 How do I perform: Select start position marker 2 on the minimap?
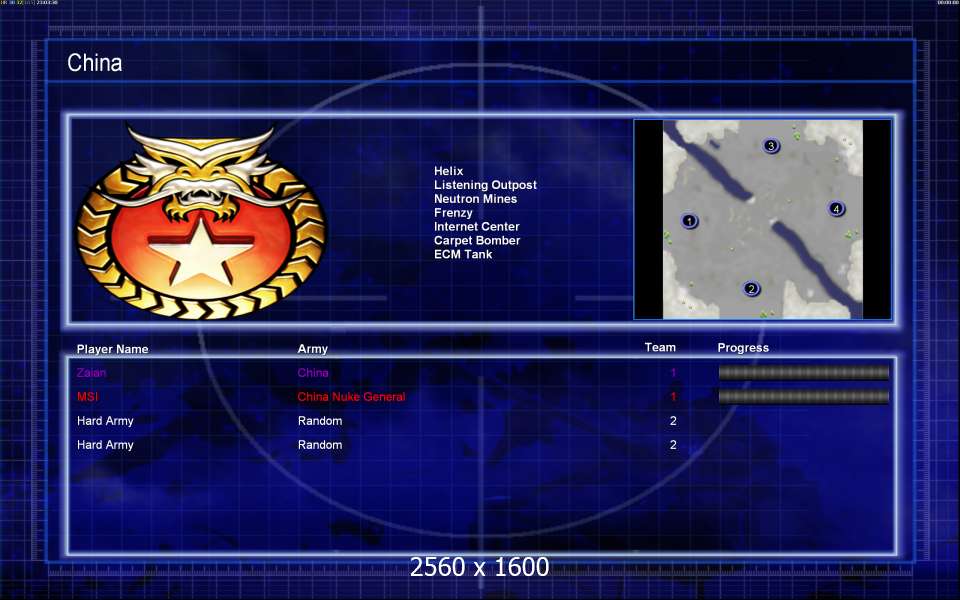751,289
